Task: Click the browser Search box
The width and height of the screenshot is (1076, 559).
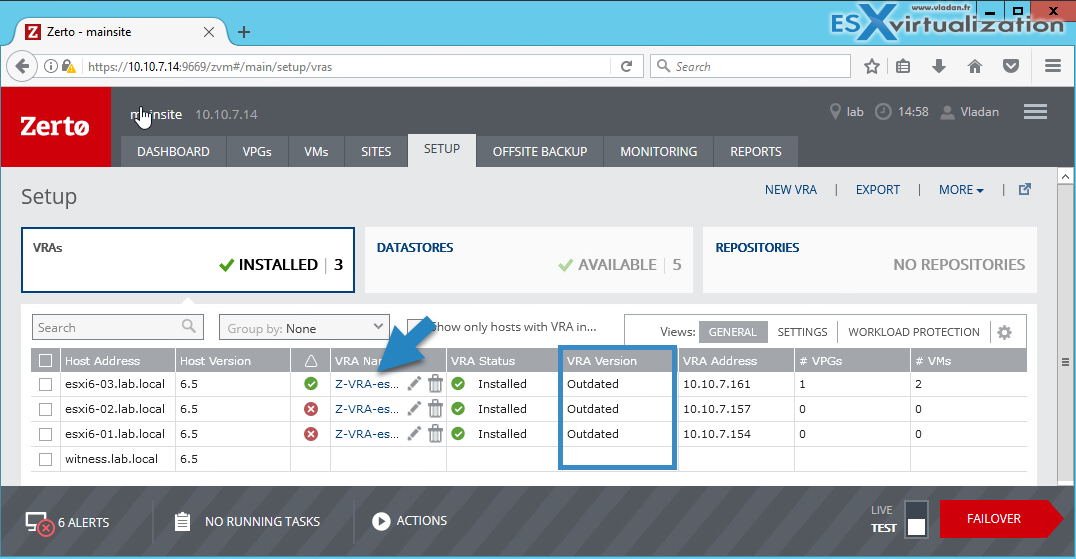Action: (750, 67)
